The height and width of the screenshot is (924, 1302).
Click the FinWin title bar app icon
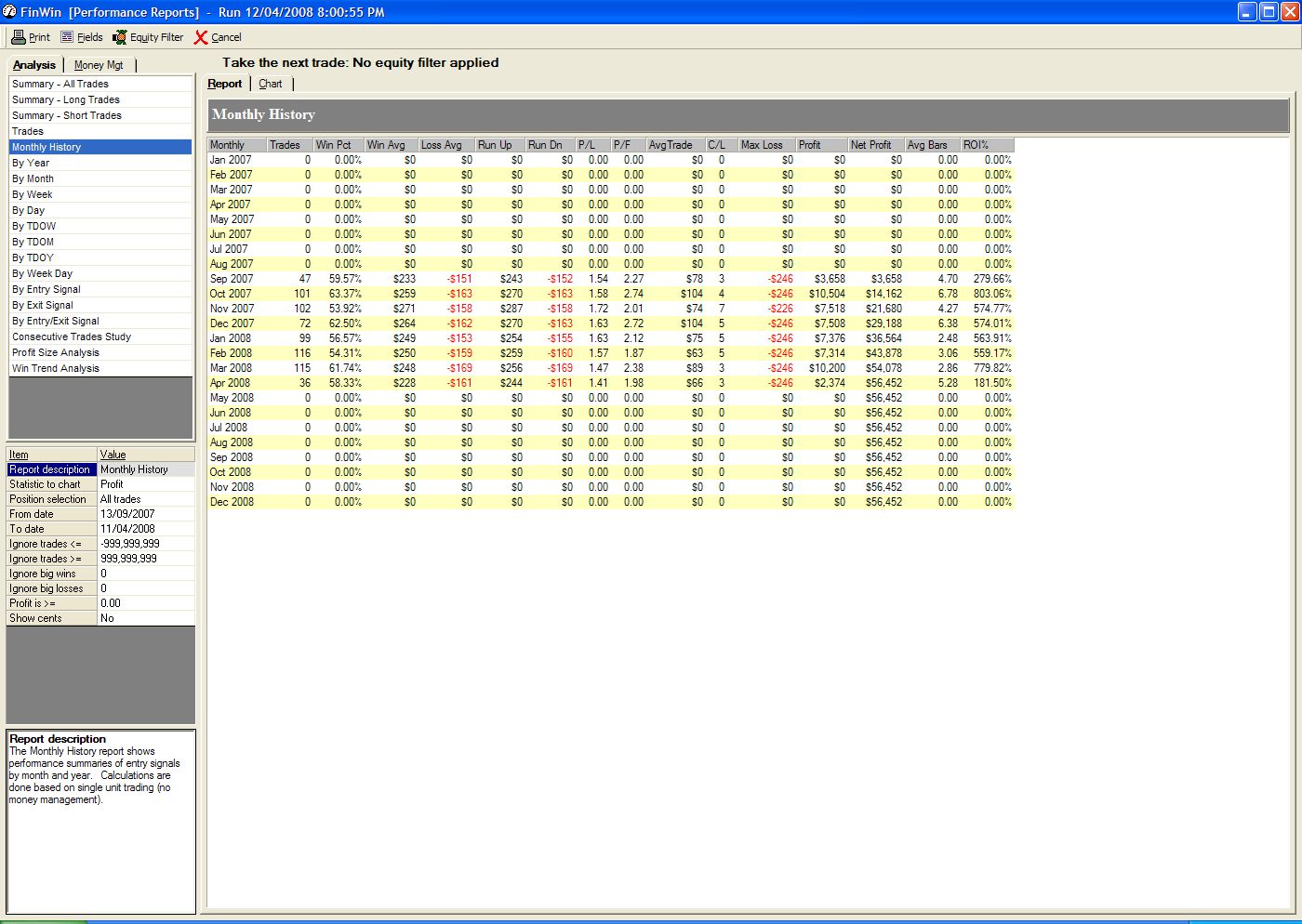pyautogui.click(x=9, y=12)
